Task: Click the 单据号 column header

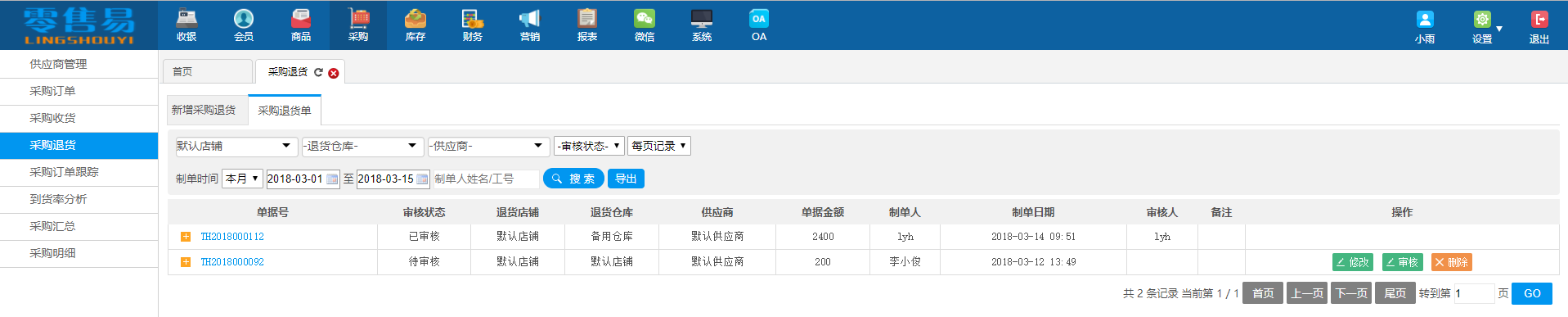Action: [272, 212]
